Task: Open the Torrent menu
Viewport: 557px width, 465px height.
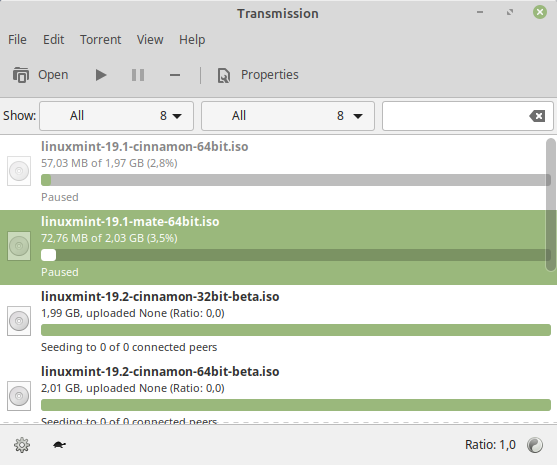Action: (101, 39)
